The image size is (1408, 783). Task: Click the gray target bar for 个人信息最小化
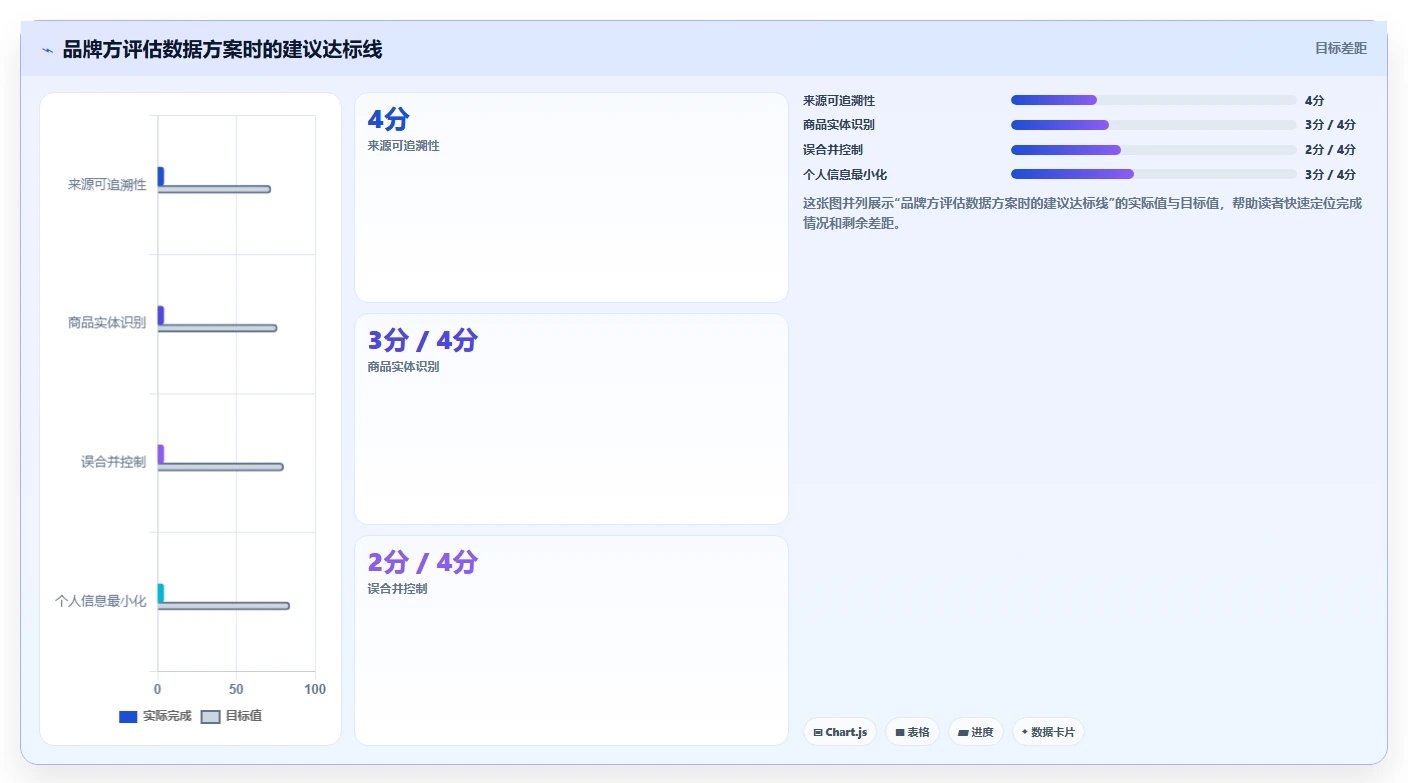[223, 606]
